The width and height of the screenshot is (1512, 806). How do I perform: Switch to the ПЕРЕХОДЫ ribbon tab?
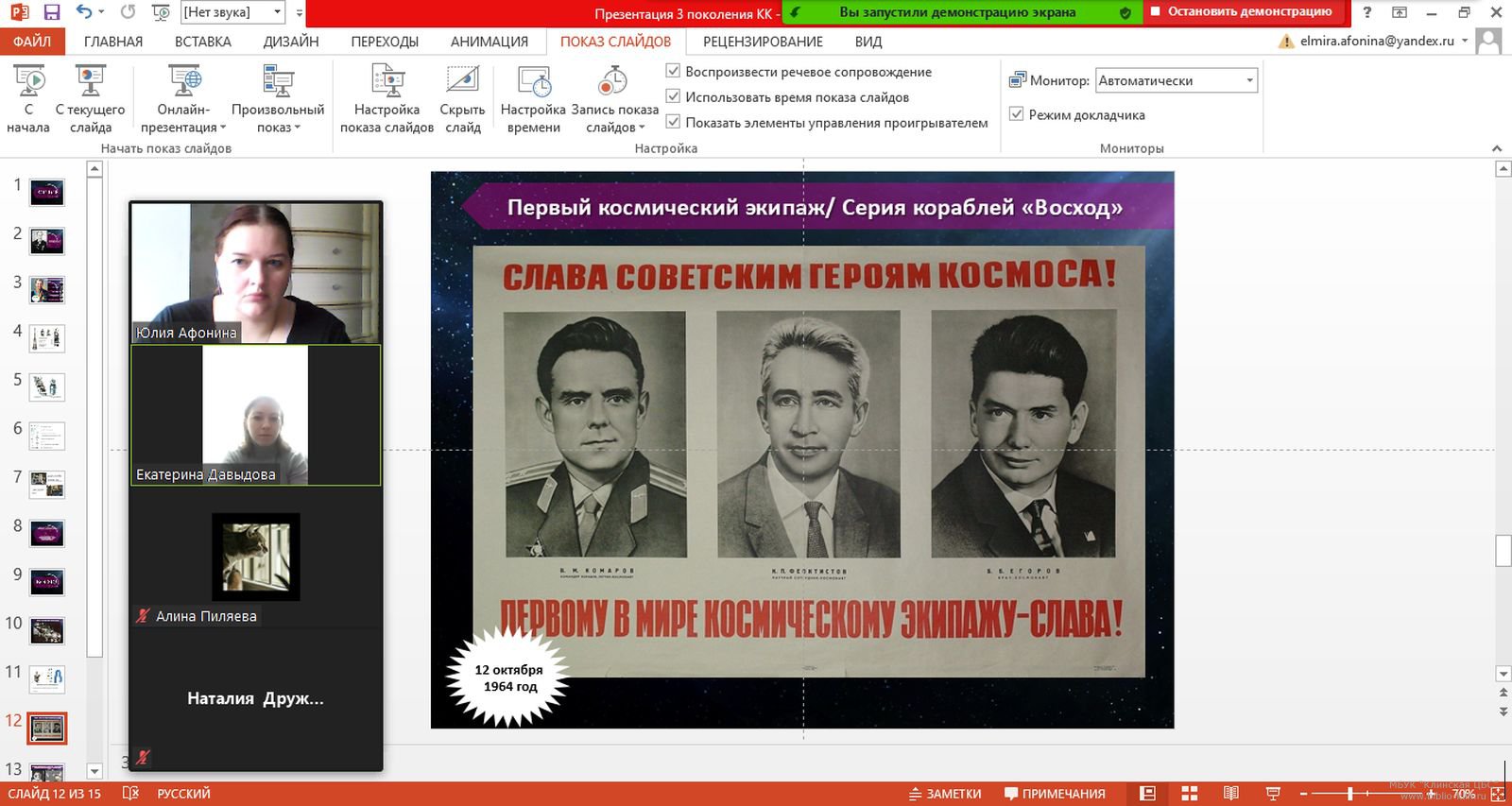385,42
